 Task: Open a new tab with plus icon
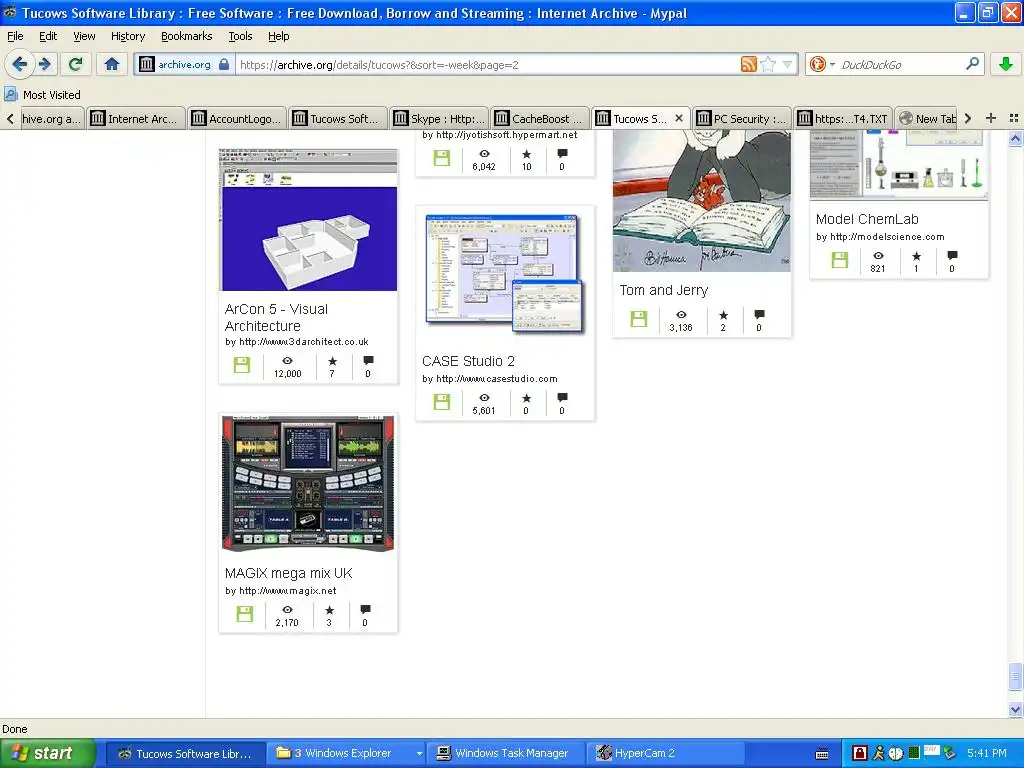pyautogui.click(x=991, y=118)
